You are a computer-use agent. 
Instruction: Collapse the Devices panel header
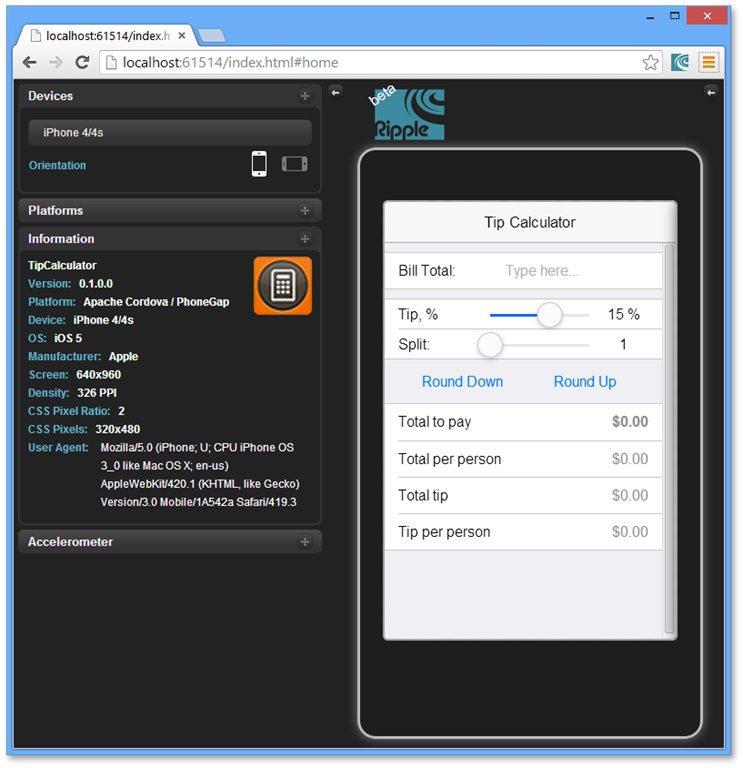click(x=170, y=96)
